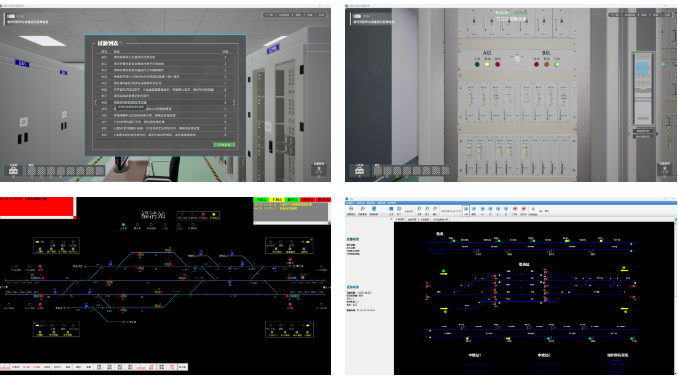Click the first empty inventory slot beside the toolbox

point(32,171)
